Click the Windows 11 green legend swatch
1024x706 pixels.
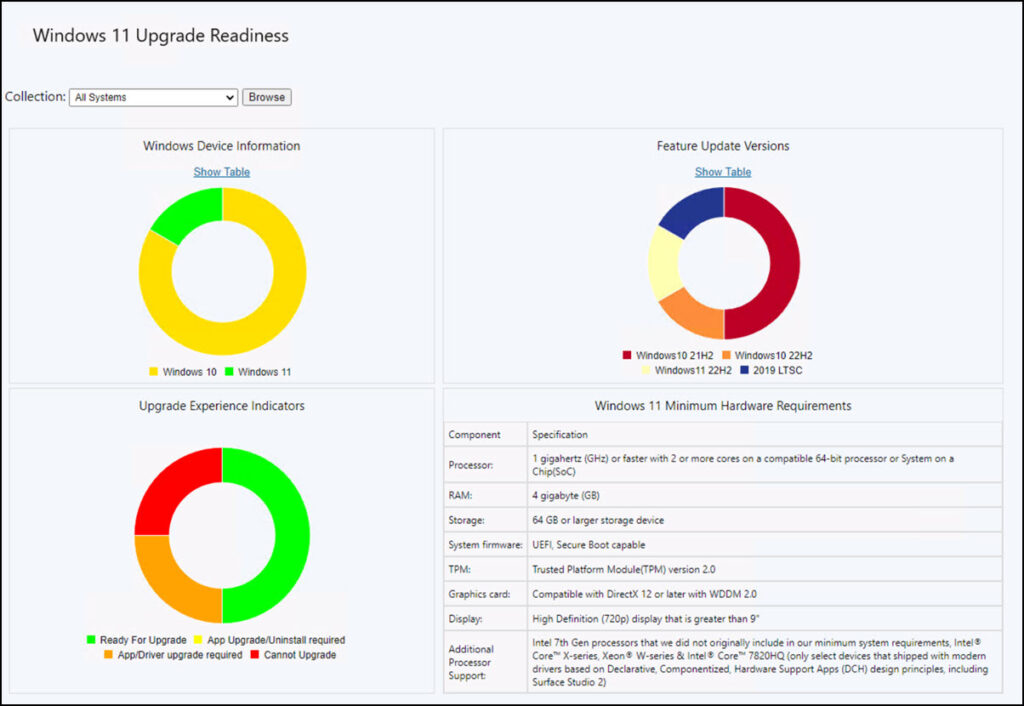pos(229,372)
